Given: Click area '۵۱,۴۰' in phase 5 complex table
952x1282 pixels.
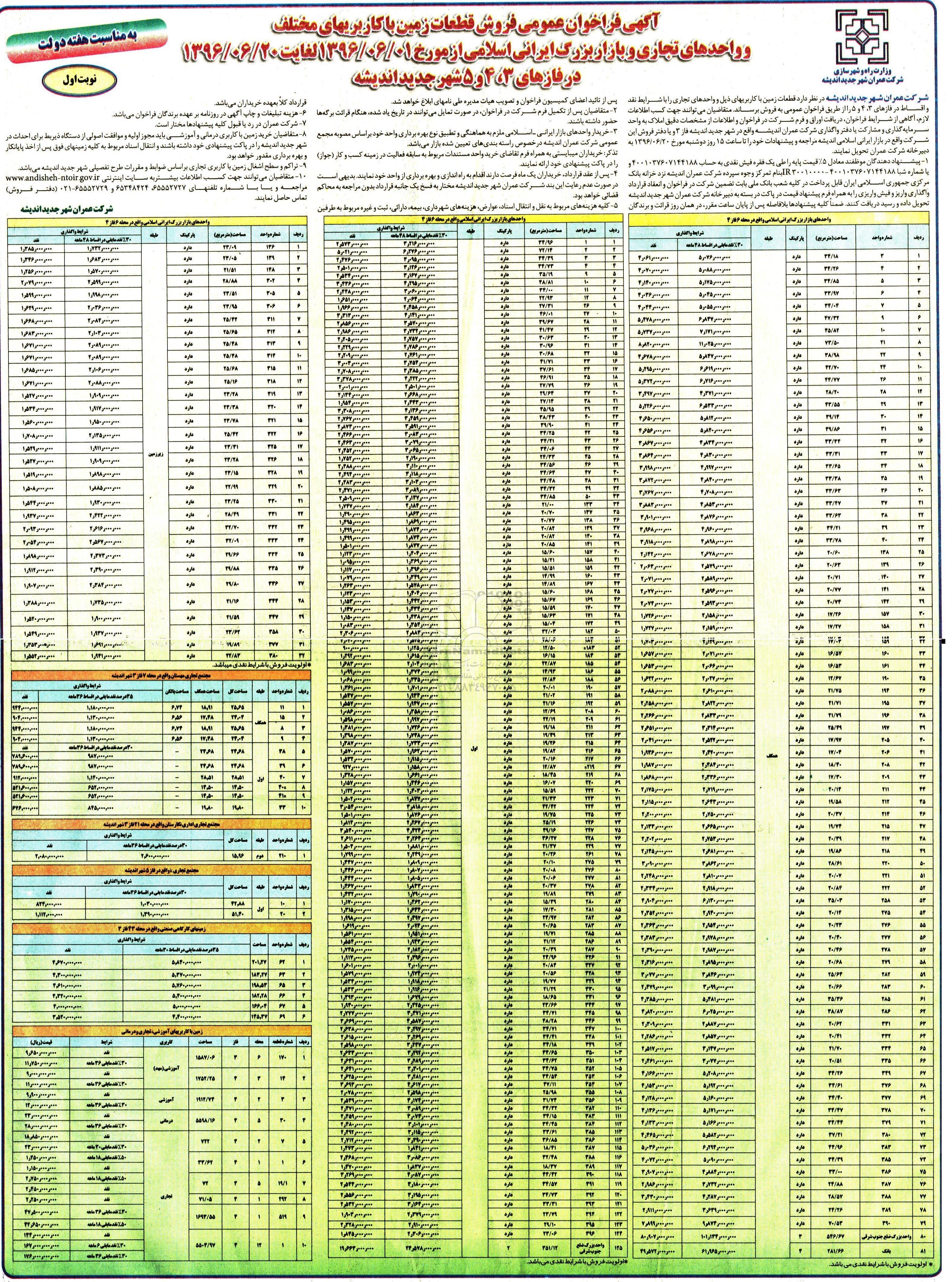Looking at the screenshot, I should tap(237, 914).
